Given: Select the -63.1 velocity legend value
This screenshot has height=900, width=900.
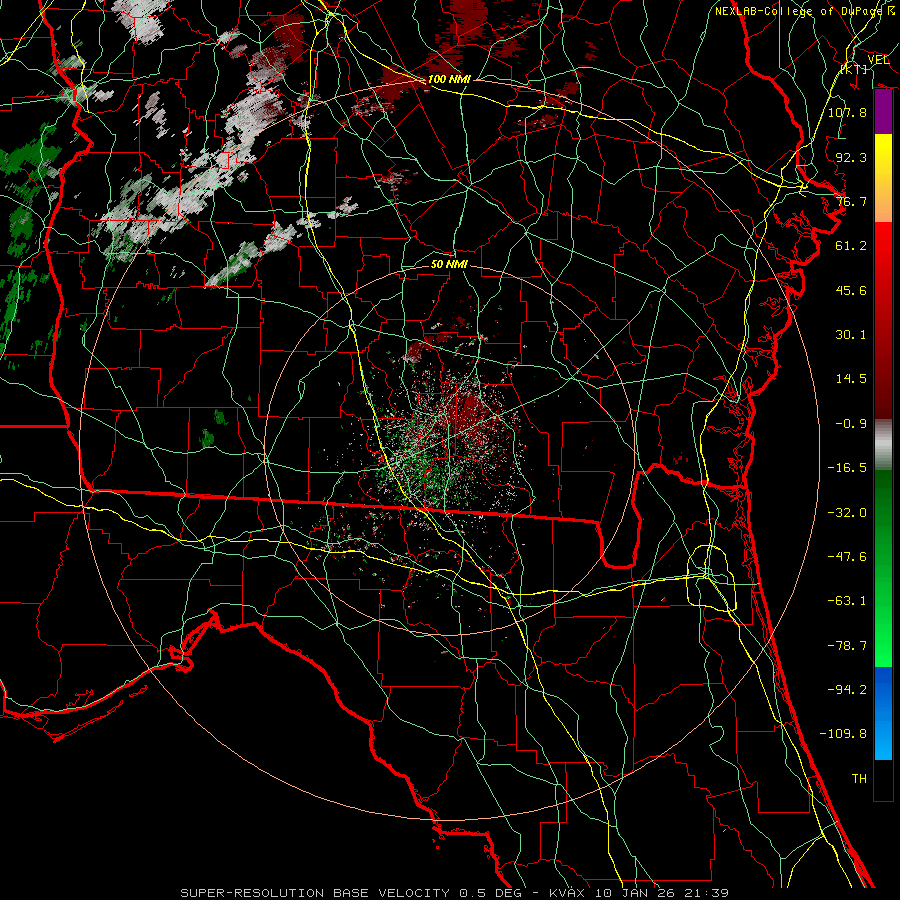Looking at the screenshot, I should [x=847, y=601].
